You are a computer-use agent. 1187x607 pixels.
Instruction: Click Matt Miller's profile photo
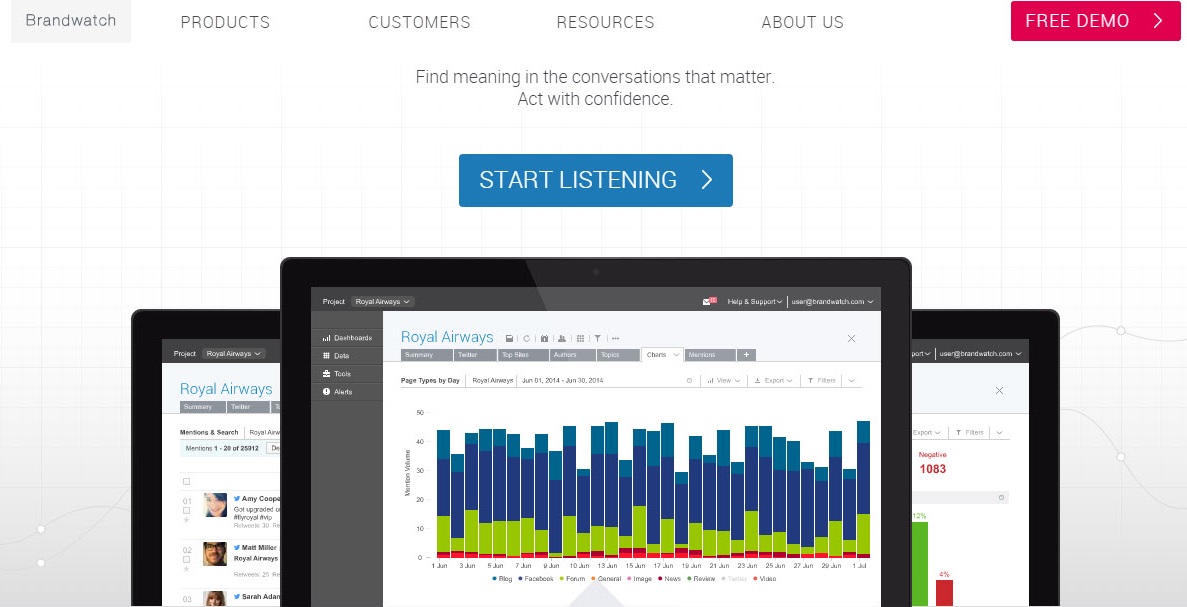[x=215, y=554]
